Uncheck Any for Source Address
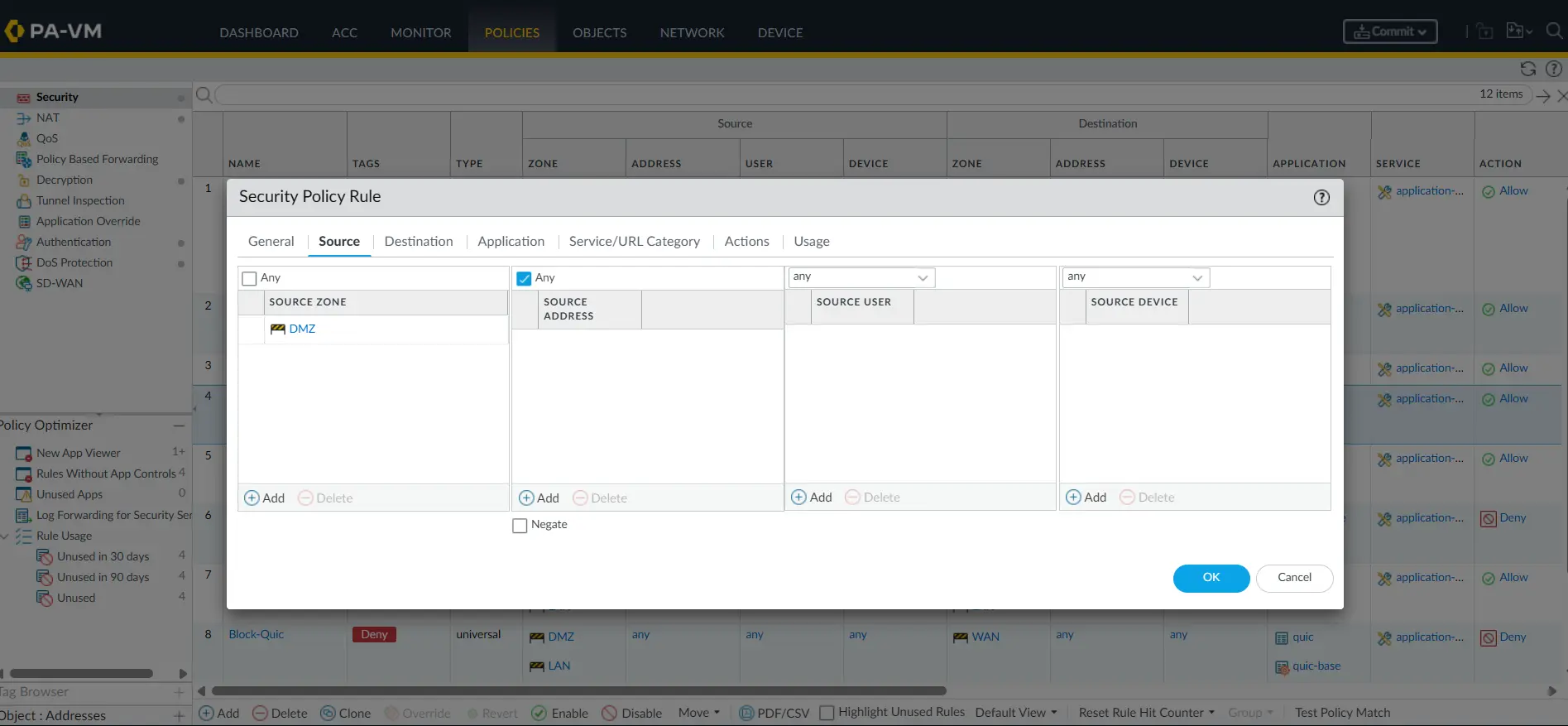The image size is (1568, 726). pyautogui.click(x=524, y=278)
